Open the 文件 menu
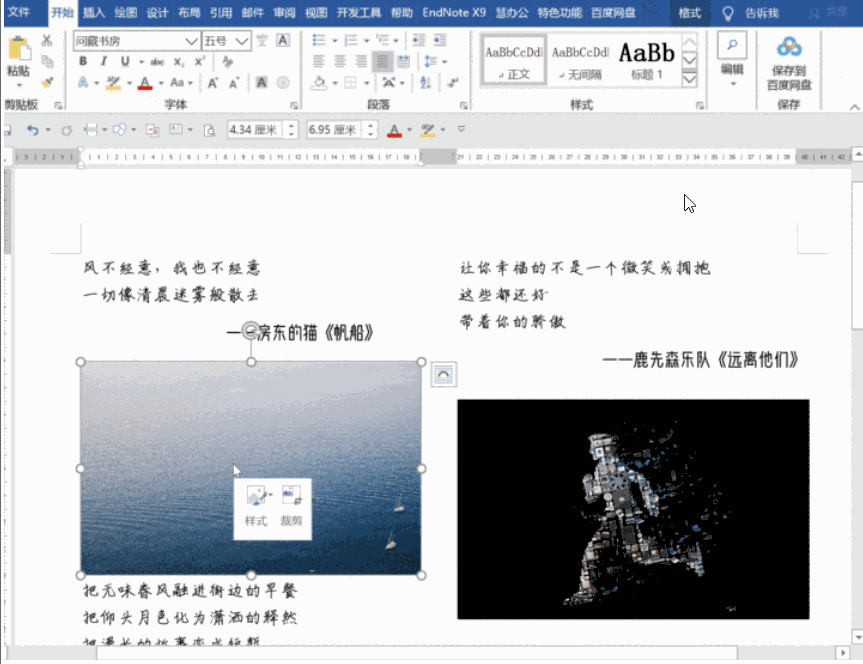 click(19, 13)
